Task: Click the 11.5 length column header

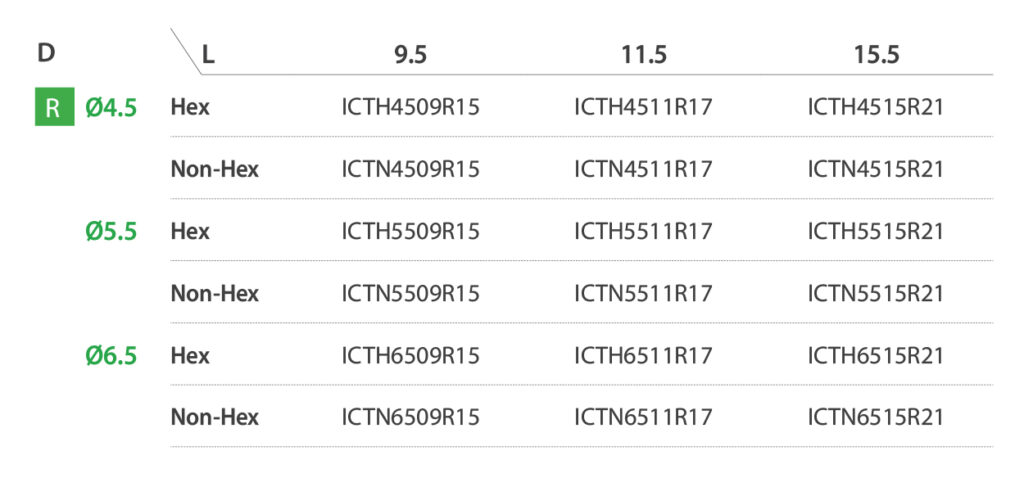Action: (x=643, y=55)
